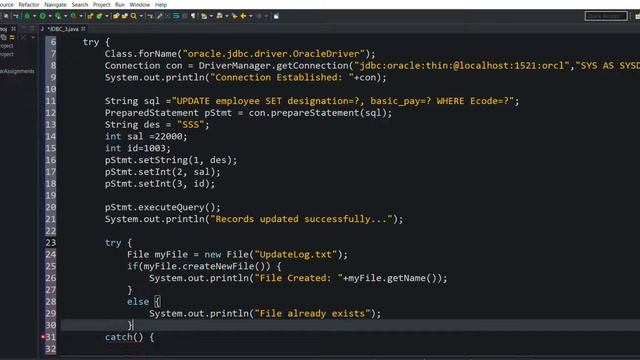Expand the Back history dropdown arrow
Viewport: 640px width, 360px height.
[x=251, y=16]
